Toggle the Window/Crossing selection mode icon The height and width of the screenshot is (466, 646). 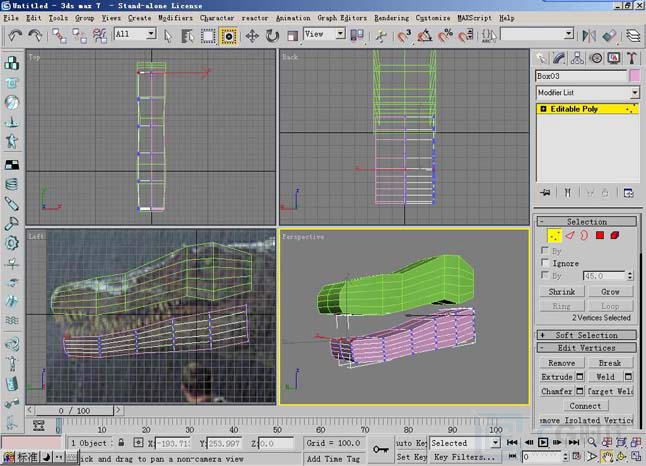[229, 36]
